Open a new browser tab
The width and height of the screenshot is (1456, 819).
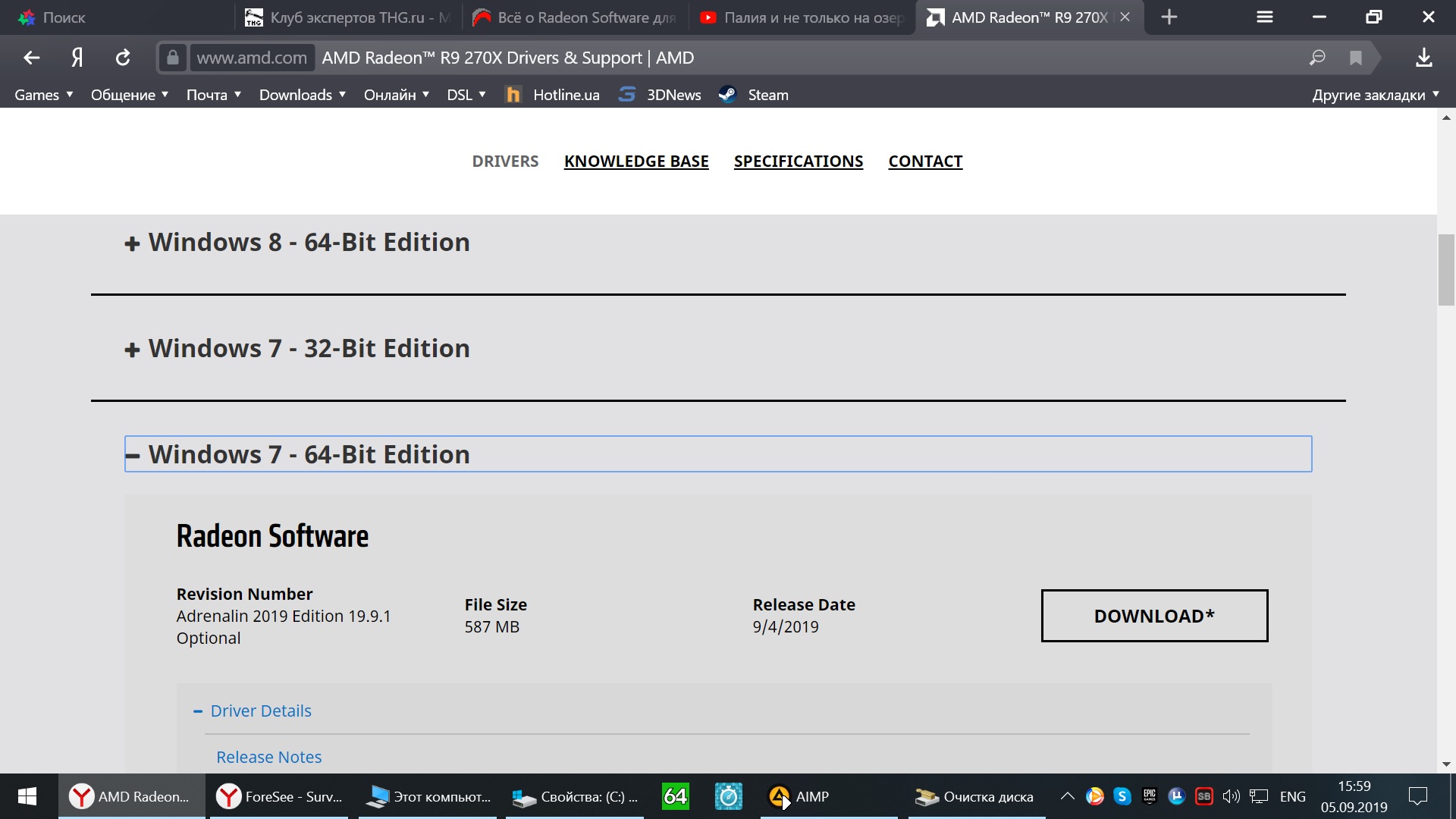point(1169,17)
